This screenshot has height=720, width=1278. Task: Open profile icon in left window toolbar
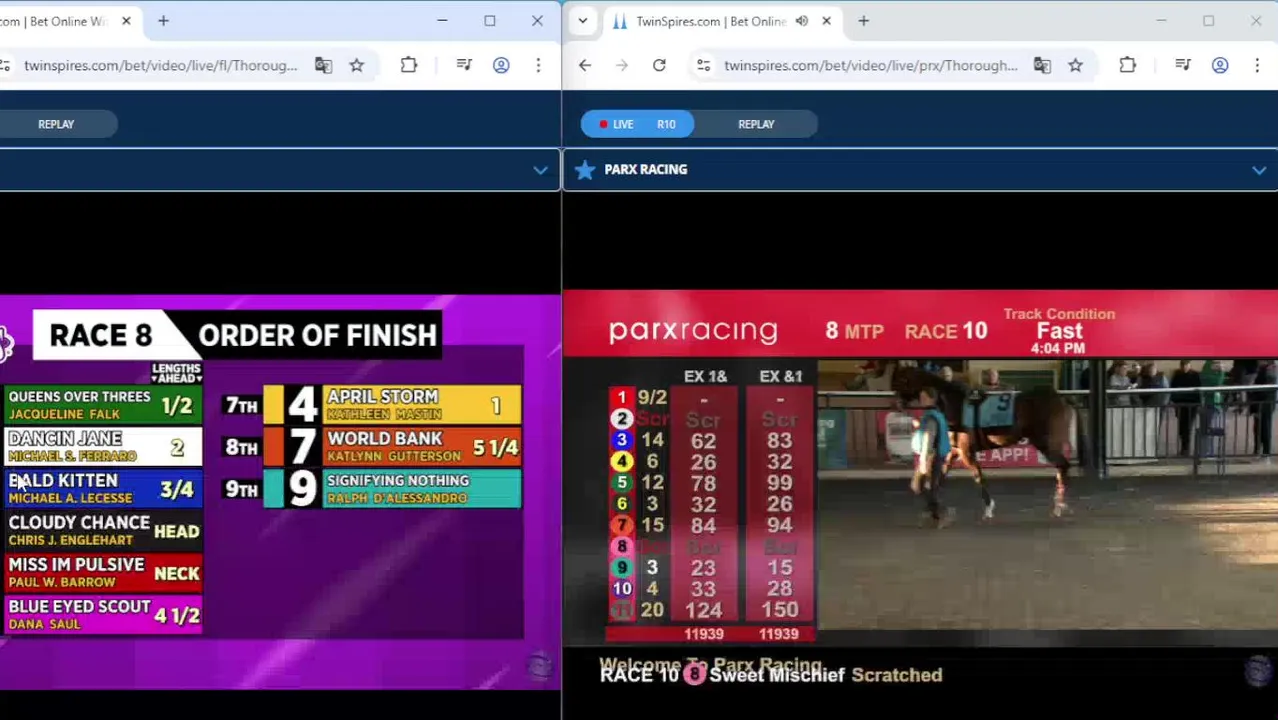(x=501, y=65)
